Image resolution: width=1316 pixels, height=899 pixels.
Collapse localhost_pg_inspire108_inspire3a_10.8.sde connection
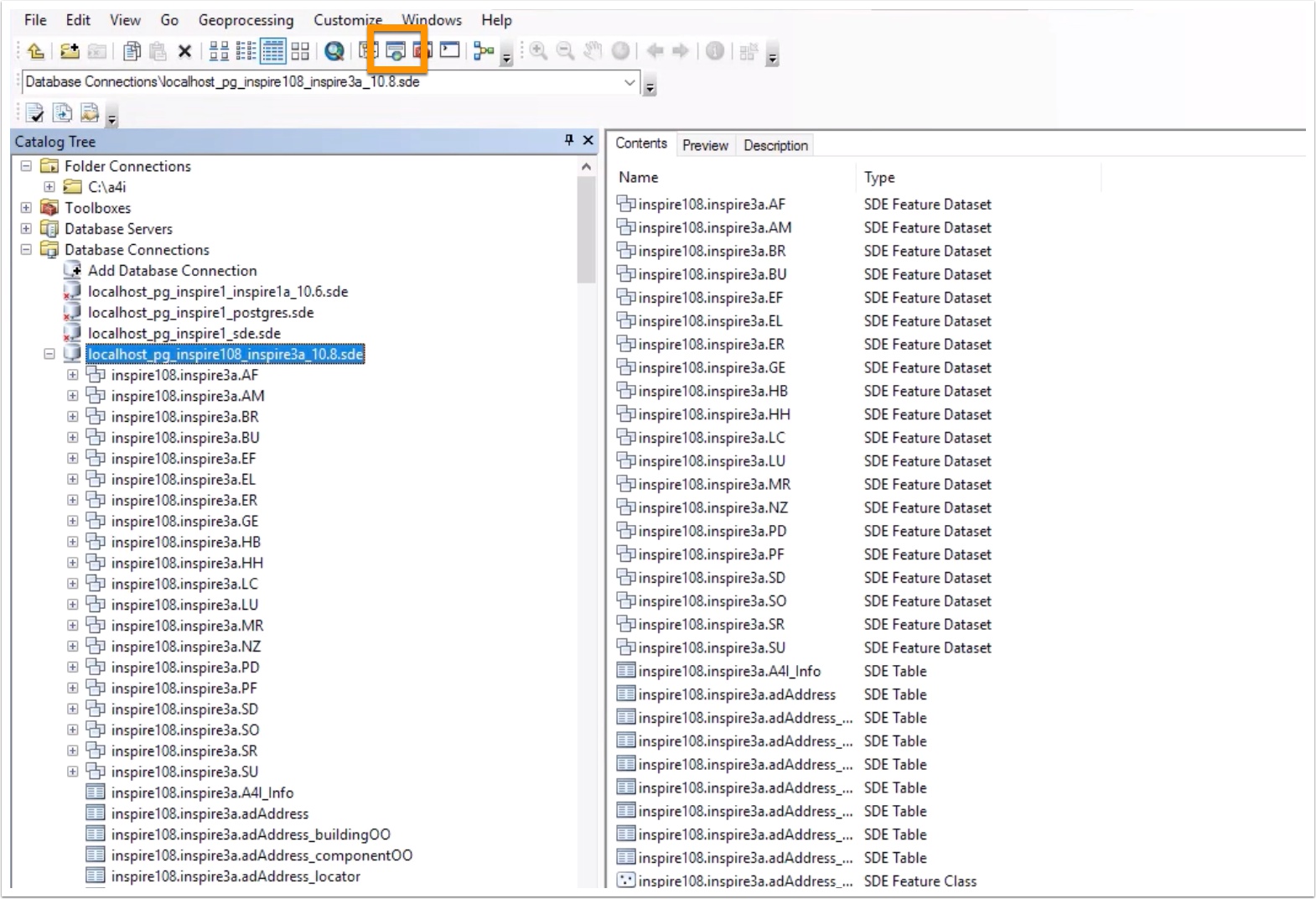[x=49, y=354]
